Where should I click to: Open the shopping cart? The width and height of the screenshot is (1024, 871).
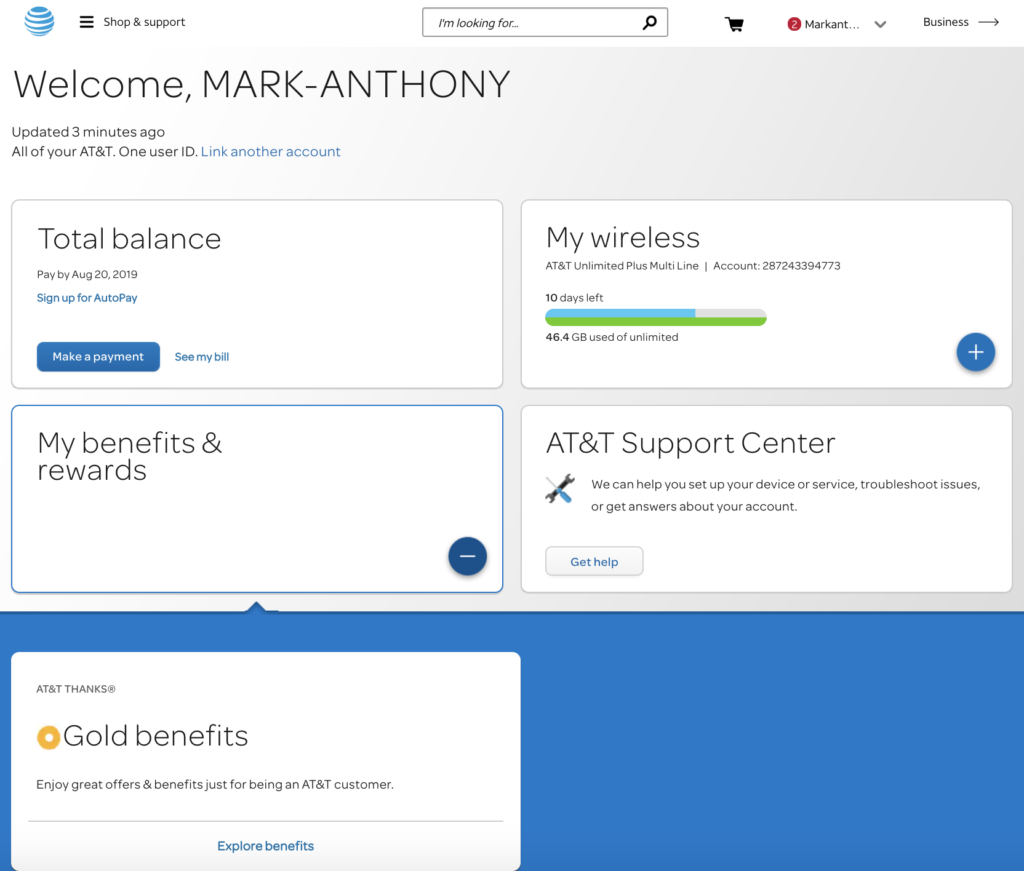[734, 24]
